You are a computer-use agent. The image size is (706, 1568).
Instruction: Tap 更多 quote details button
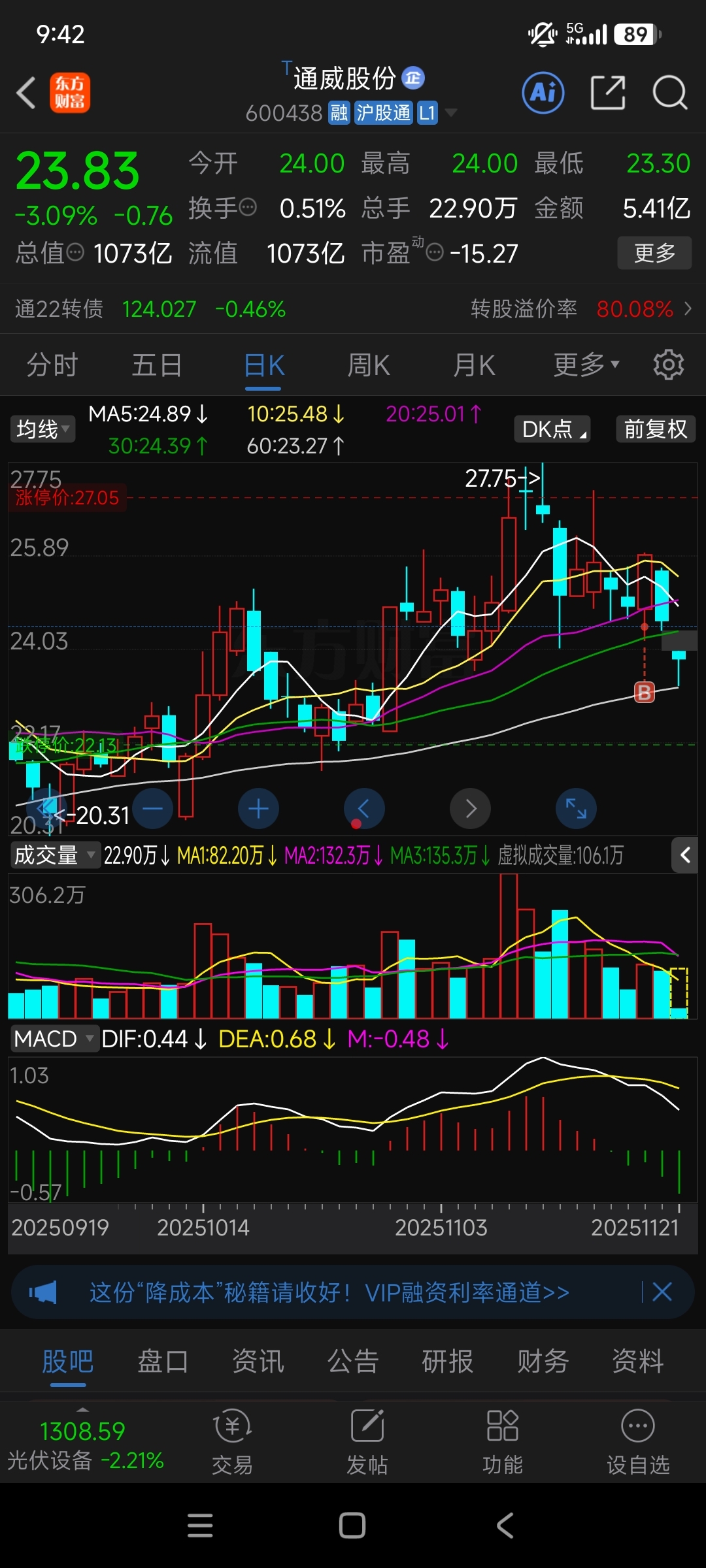point(654,253)
